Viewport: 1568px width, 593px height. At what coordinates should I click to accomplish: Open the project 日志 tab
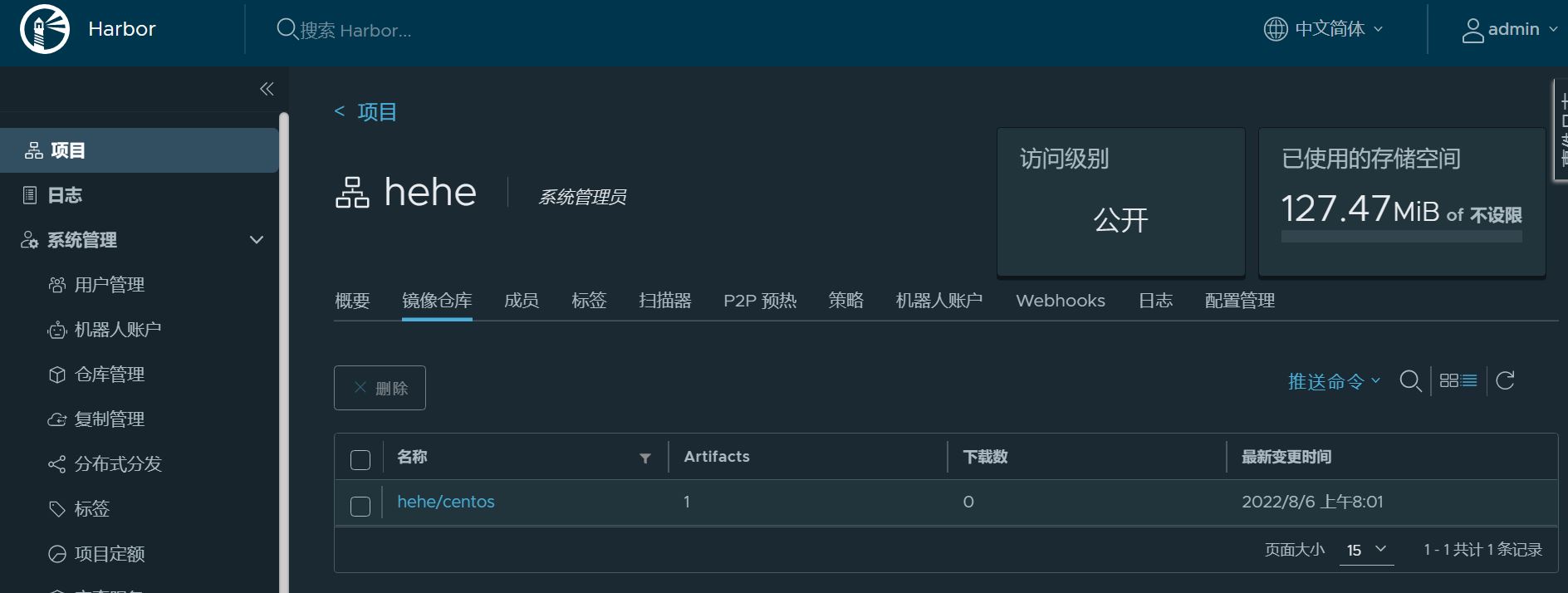pyautogui.click(x=1155, y=301)
